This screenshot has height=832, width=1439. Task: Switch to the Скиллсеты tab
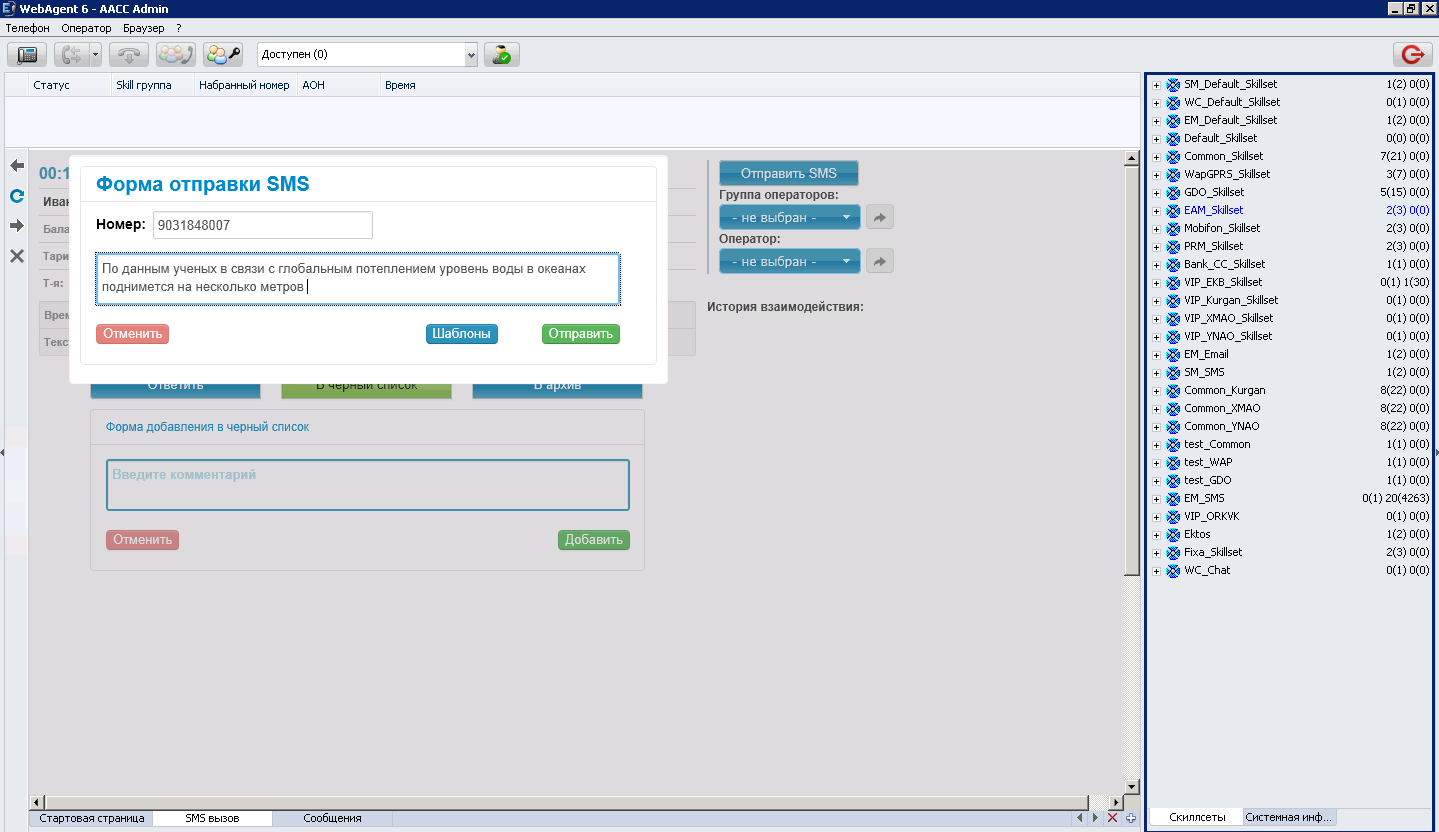pyautogui.click(x=1197, y=817)
